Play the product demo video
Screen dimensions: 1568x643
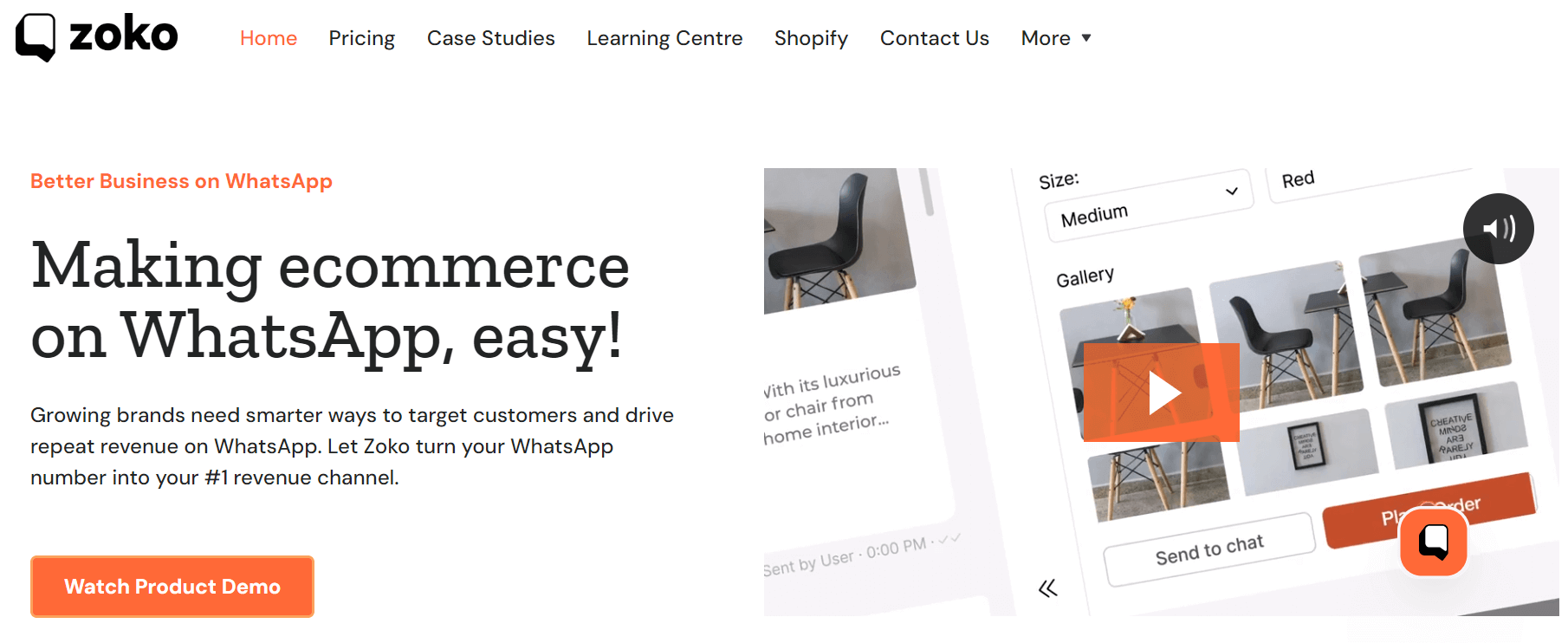coord(1161,393)
